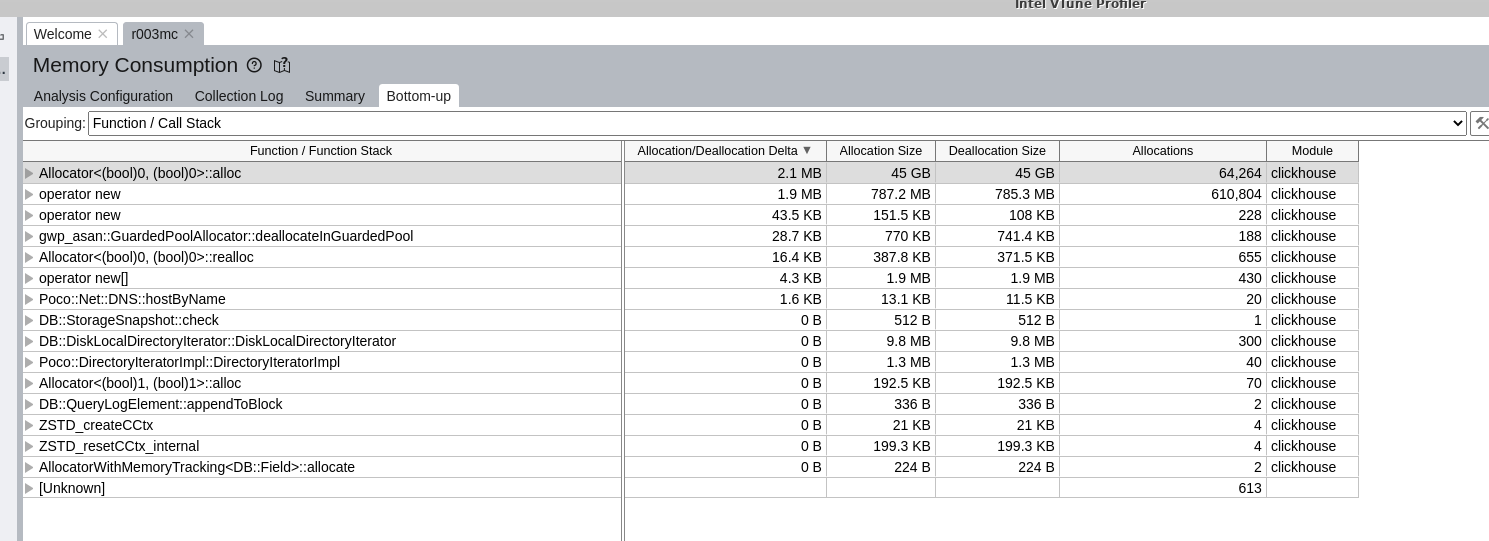
Task: Expand the Allocator<(bool)0, (bool)0>::alloc row
Action: click(x=29, y=173)
